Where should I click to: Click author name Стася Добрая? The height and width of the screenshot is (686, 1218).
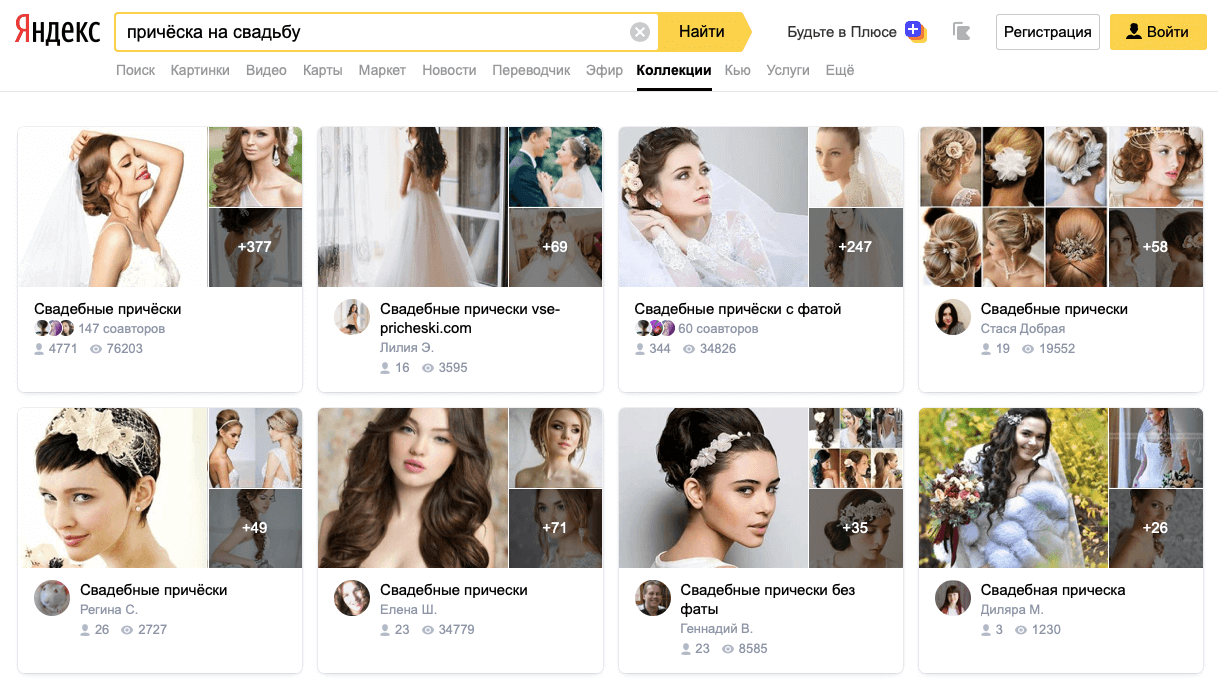click(1023, 329)
